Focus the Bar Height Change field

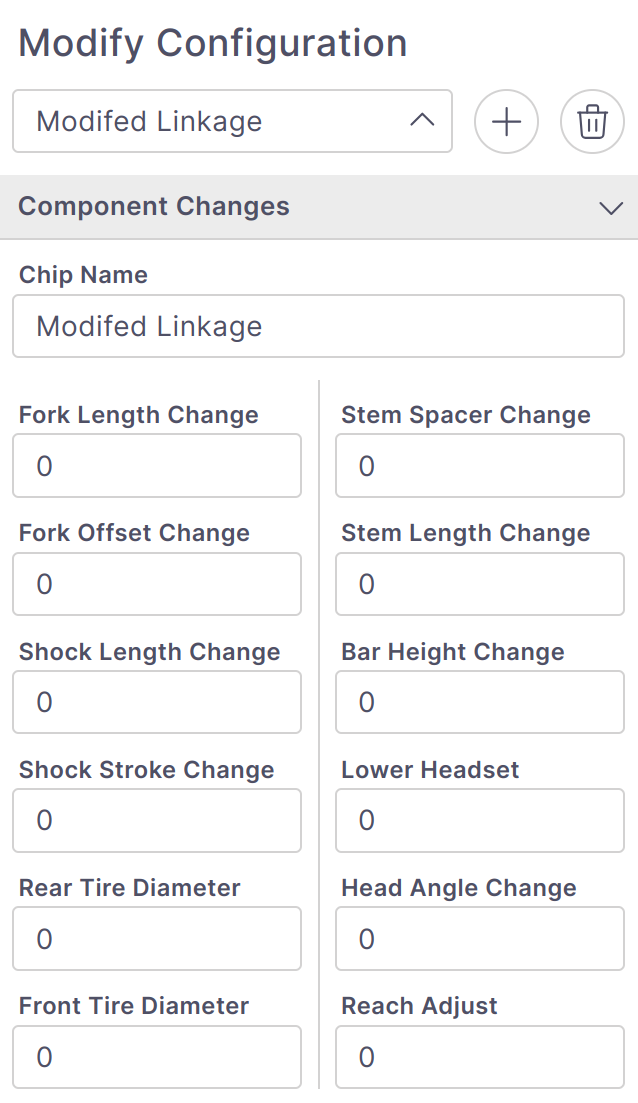click(x=479, y=702)
